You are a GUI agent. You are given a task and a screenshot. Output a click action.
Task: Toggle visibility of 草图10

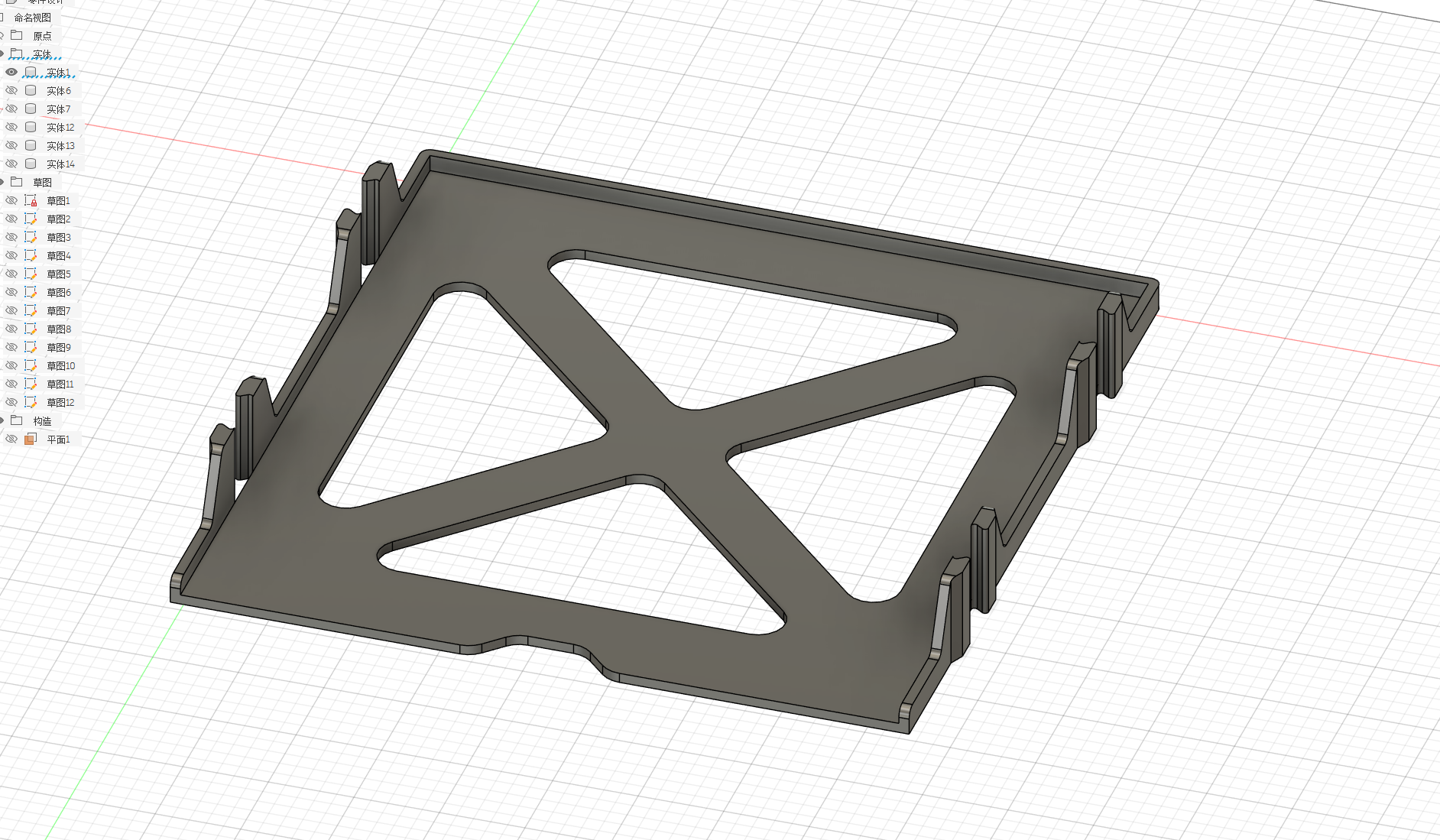click(x=11, y=365)
